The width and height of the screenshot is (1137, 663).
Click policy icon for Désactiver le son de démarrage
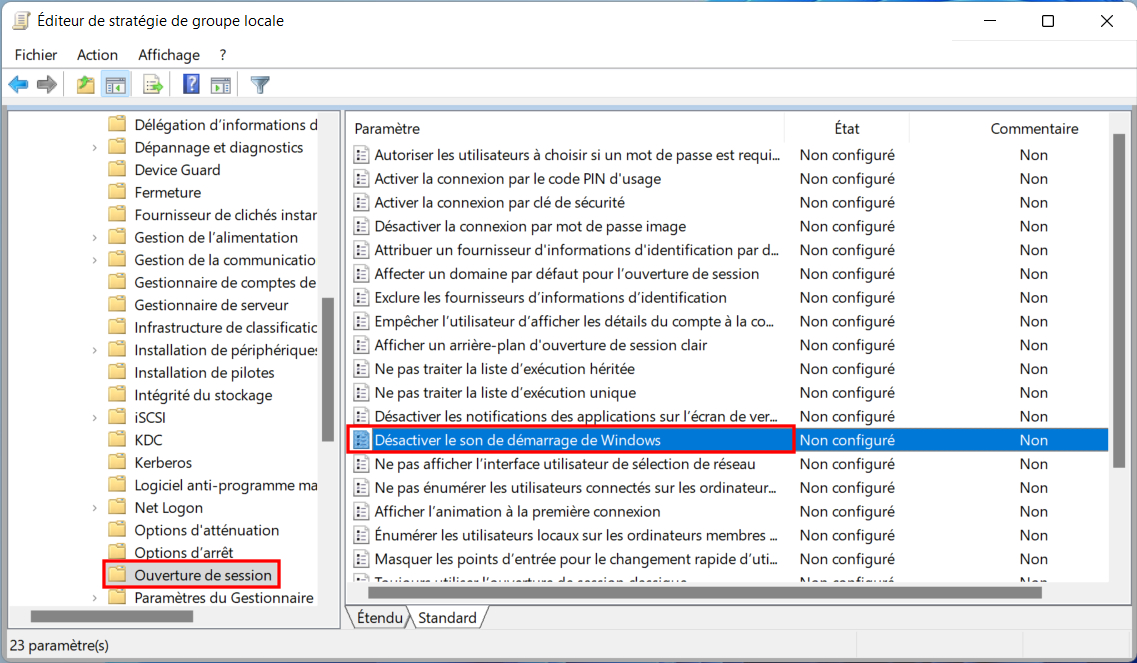click(x=361, y=440)
